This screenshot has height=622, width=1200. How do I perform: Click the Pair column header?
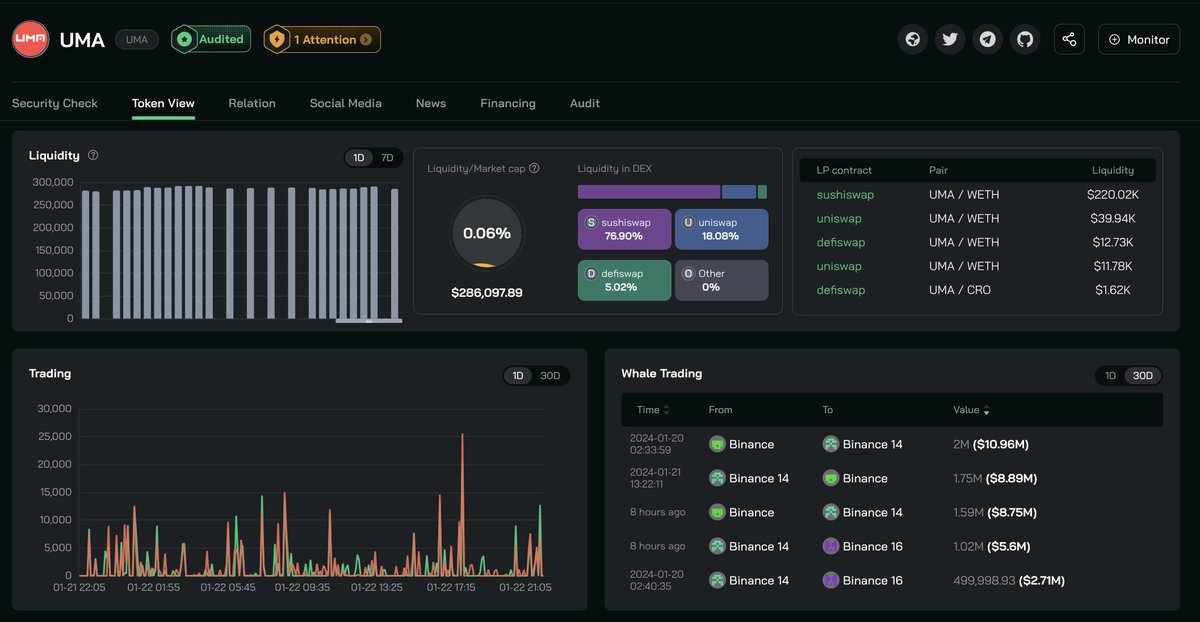(938, 170)
